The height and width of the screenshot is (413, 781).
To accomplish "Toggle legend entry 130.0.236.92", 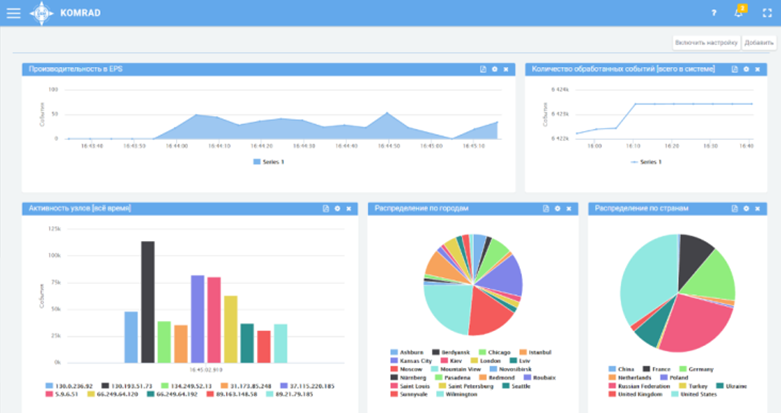I will coord(69,386).
